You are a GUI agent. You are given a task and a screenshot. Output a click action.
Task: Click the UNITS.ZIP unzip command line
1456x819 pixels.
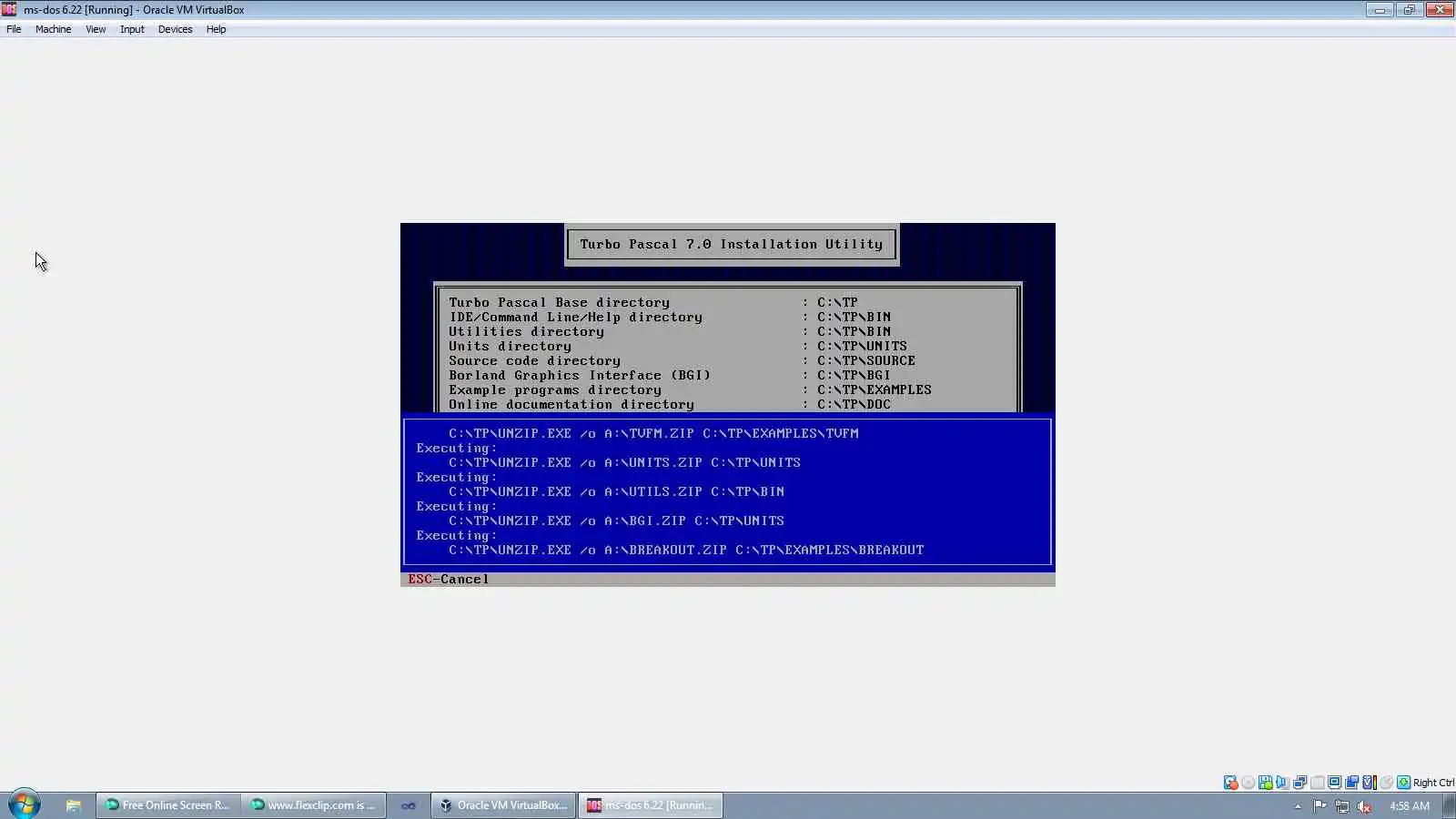624,463
